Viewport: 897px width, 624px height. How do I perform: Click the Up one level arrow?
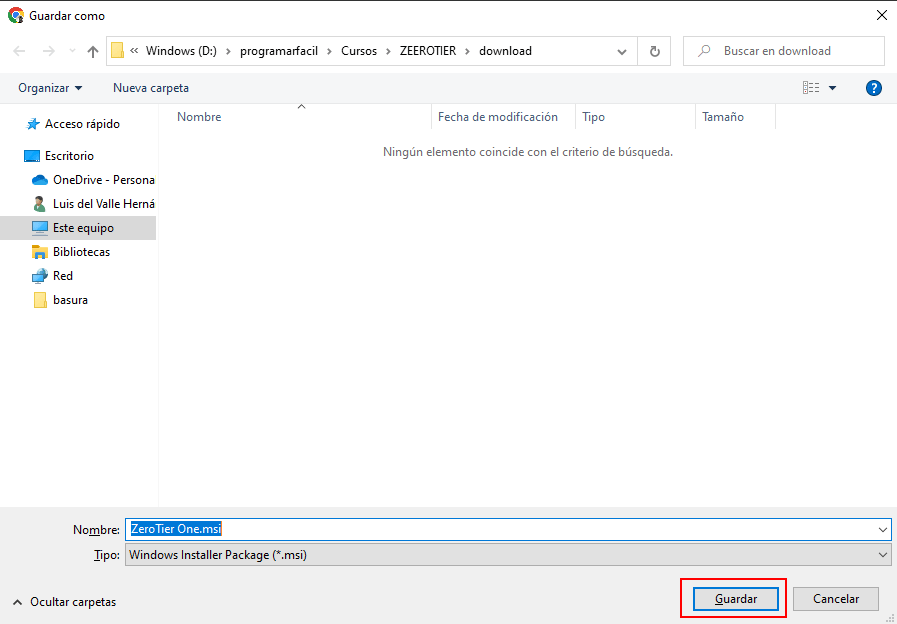point(93,51)
